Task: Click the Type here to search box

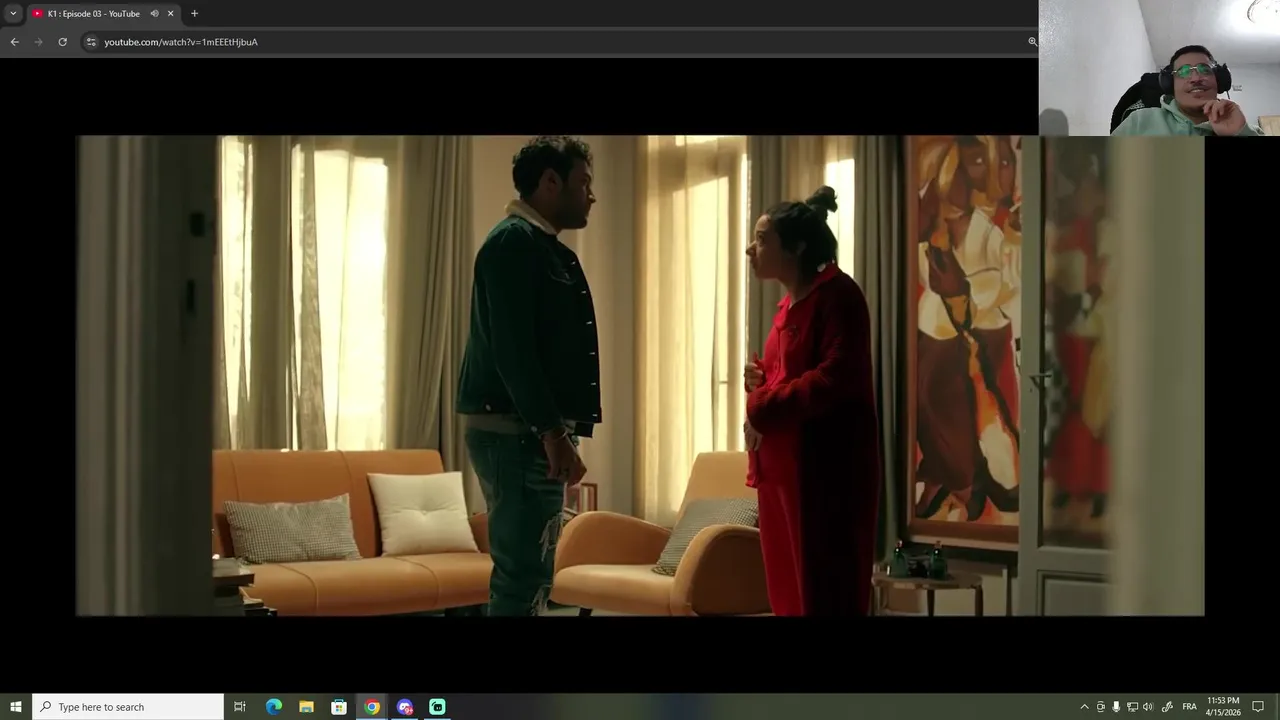Action: pos(128,707)
